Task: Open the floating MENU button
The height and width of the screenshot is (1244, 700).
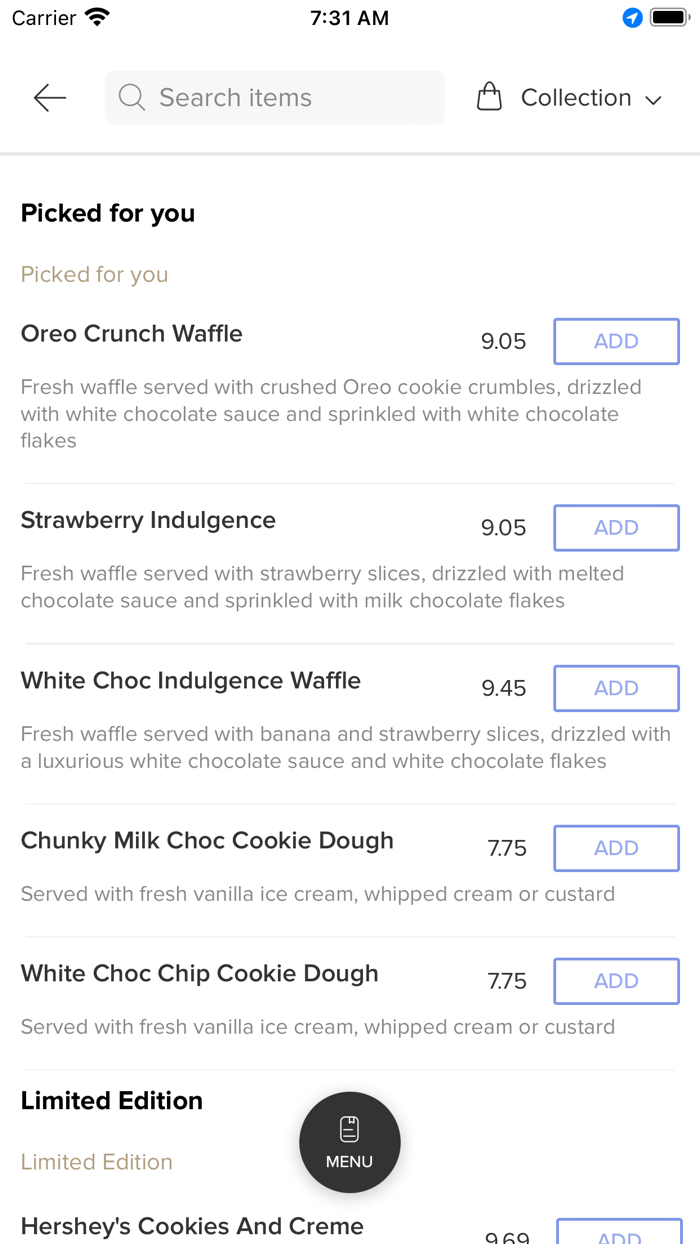Action: 349,1141
